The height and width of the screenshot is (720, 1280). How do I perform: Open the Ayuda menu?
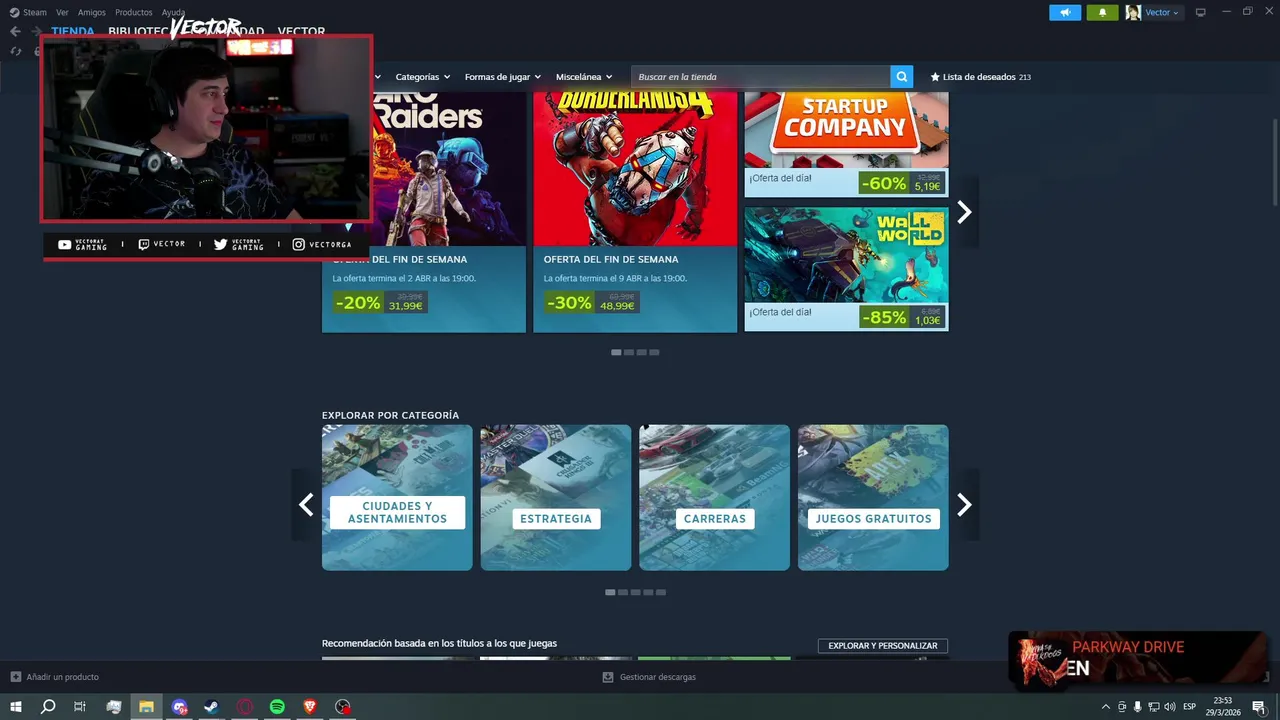[173, 12]
